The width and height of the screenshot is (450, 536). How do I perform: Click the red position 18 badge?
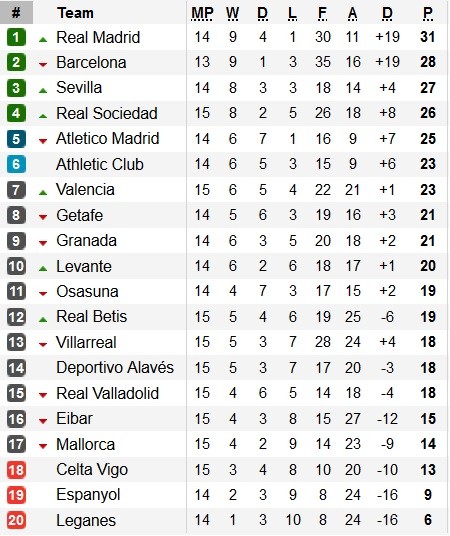point(16,470)
